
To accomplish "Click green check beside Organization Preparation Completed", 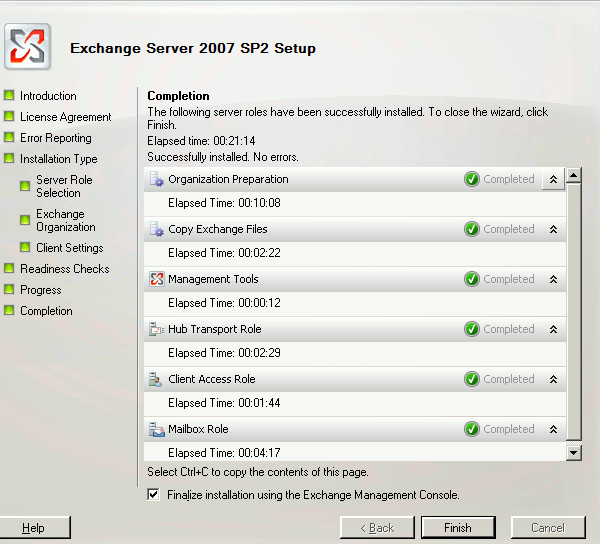I will [x=472, y=179].
